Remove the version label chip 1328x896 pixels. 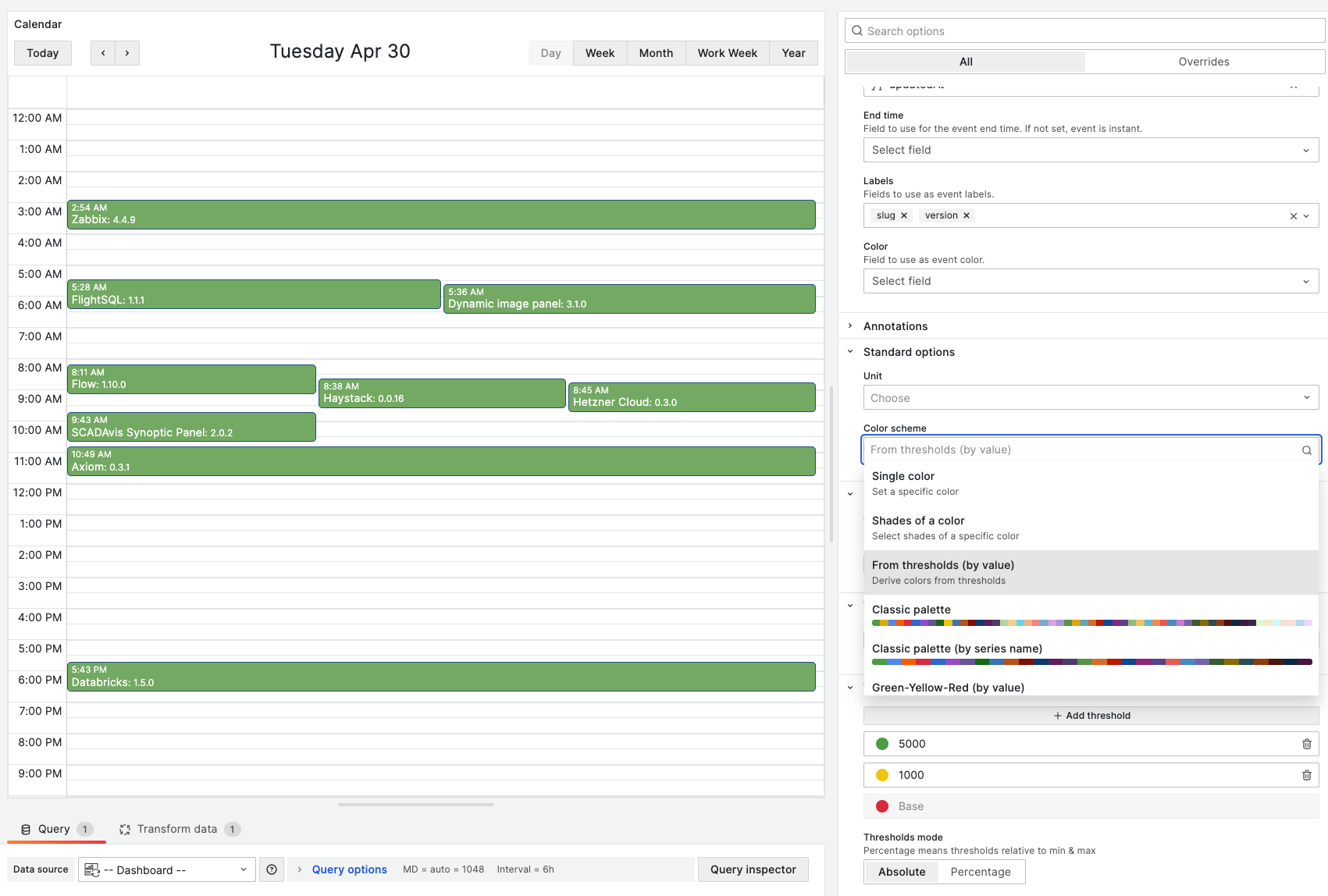967,215
